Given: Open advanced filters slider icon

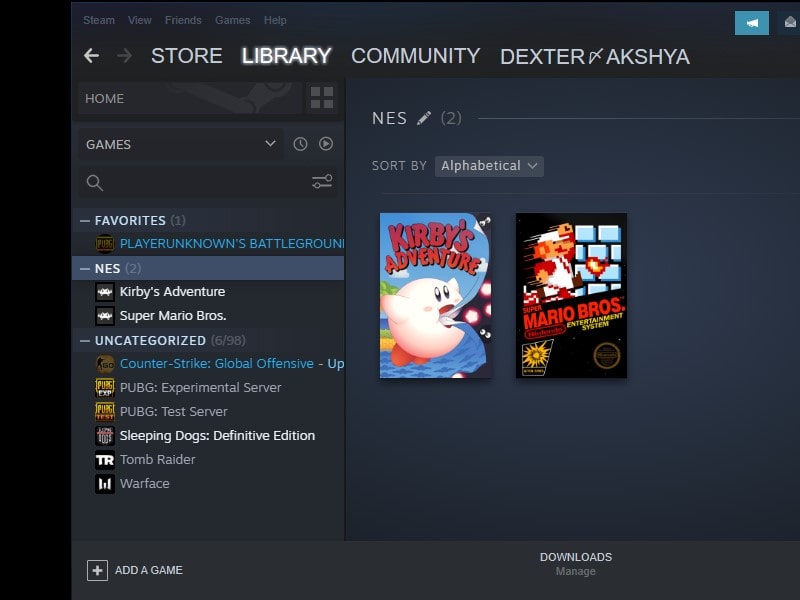Looking at the screenshot, I should 322,182.
